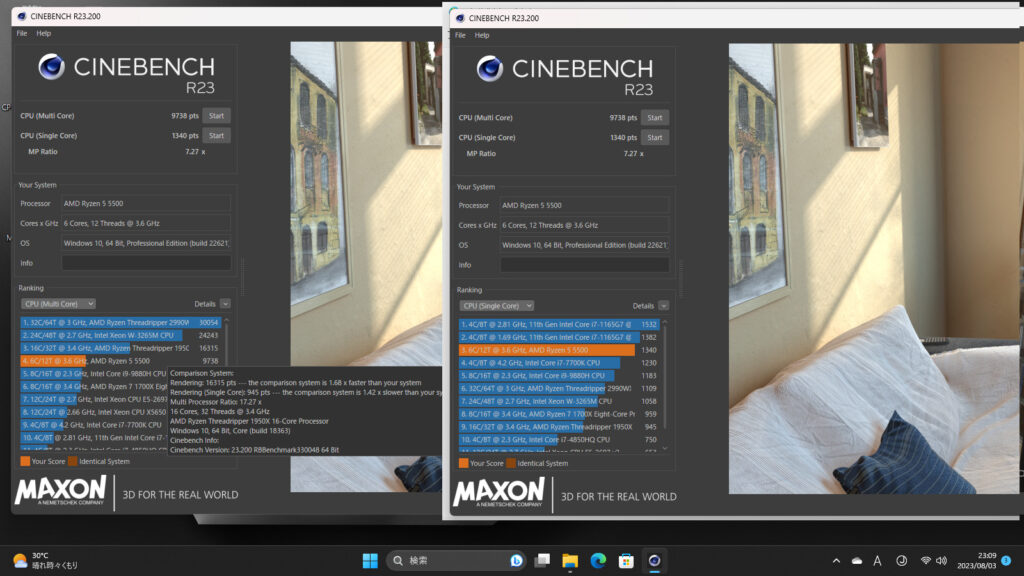Open Task View from the taskbar

pos(542,561)
